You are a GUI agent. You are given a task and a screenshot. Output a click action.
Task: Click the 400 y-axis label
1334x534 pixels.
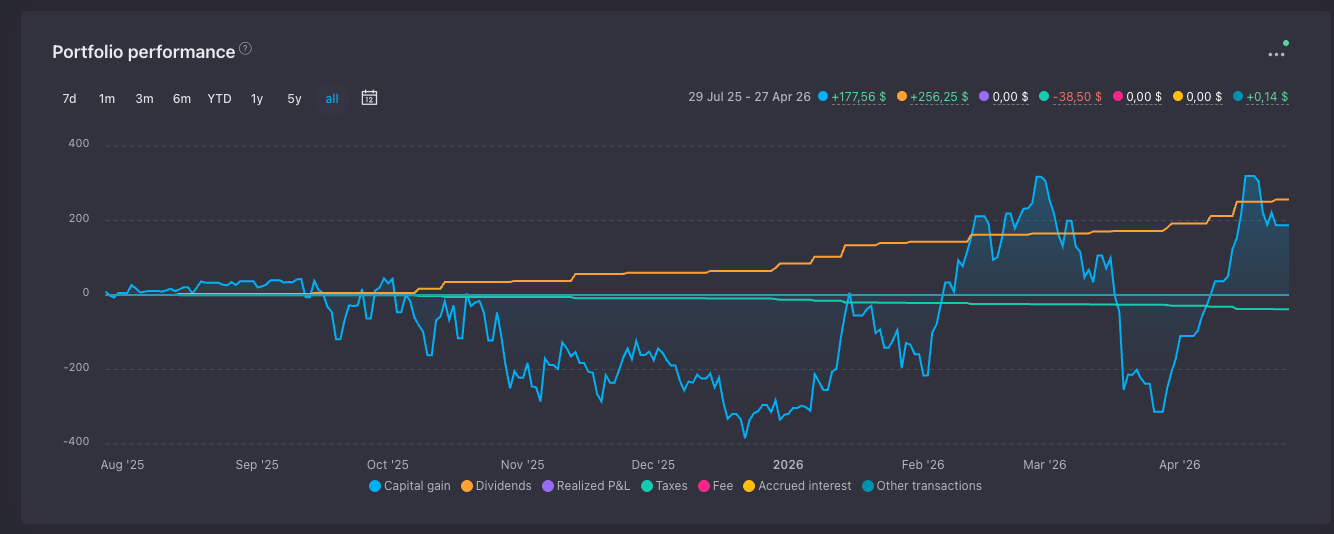pyautogui.click(x=79, y=144)
